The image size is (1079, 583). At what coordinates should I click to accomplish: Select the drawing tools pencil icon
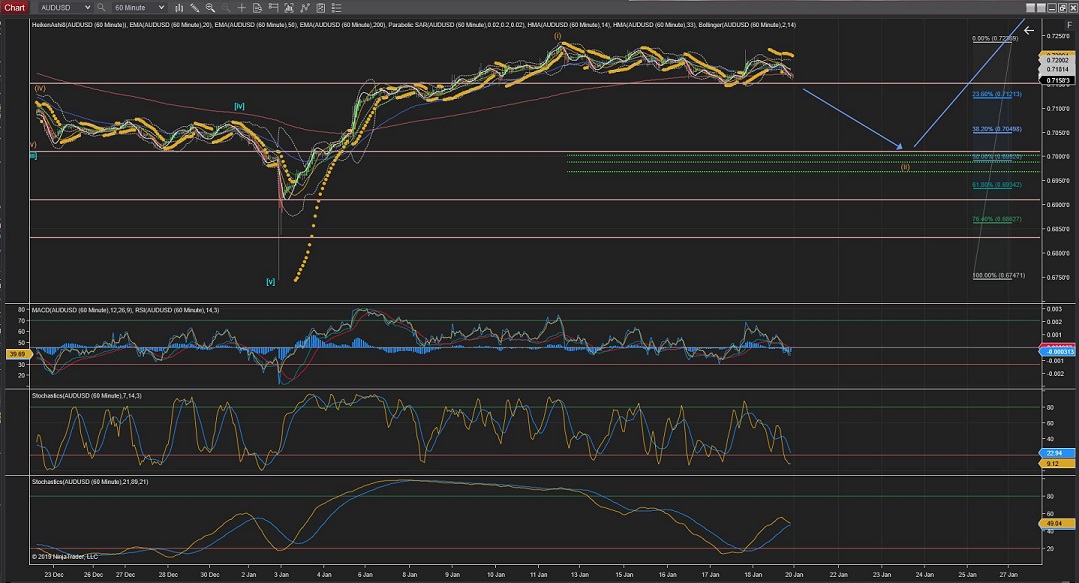click(x=195, y=7)
